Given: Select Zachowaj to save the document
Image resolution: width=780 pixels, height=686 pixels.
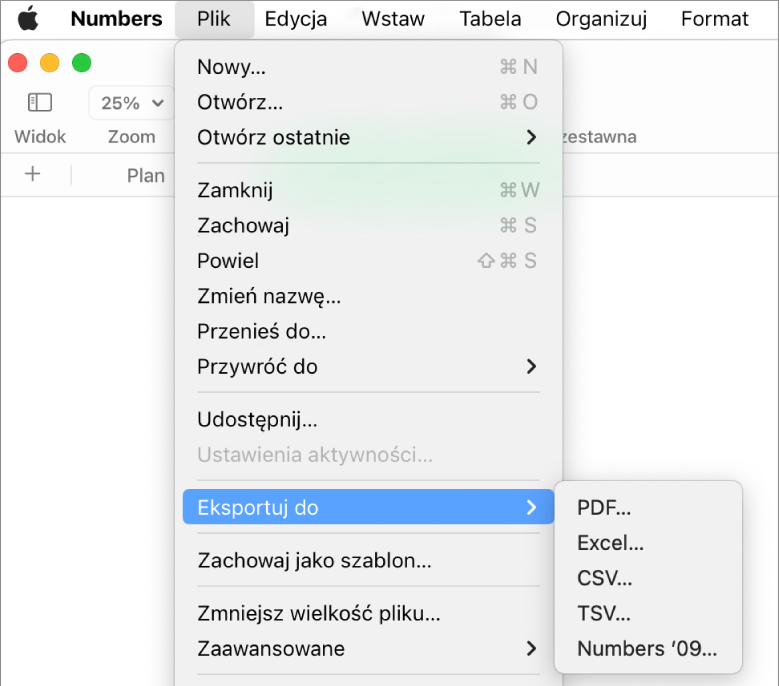Looking at the screenshot, I should (x=368, y=225).
